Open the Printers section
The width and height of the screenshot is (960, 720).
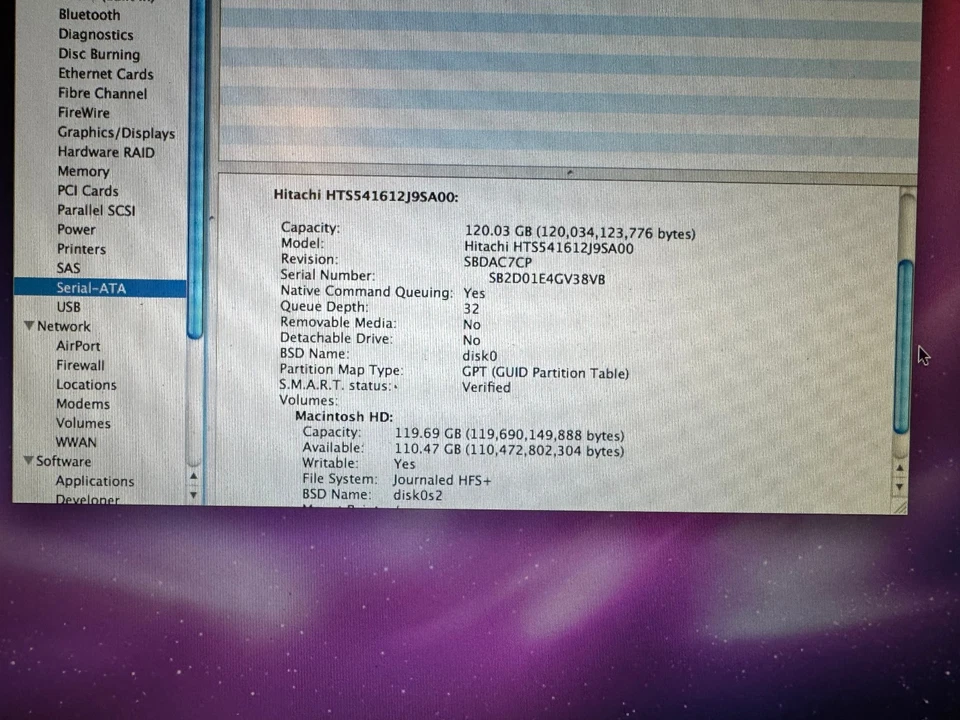pos(81,248)
